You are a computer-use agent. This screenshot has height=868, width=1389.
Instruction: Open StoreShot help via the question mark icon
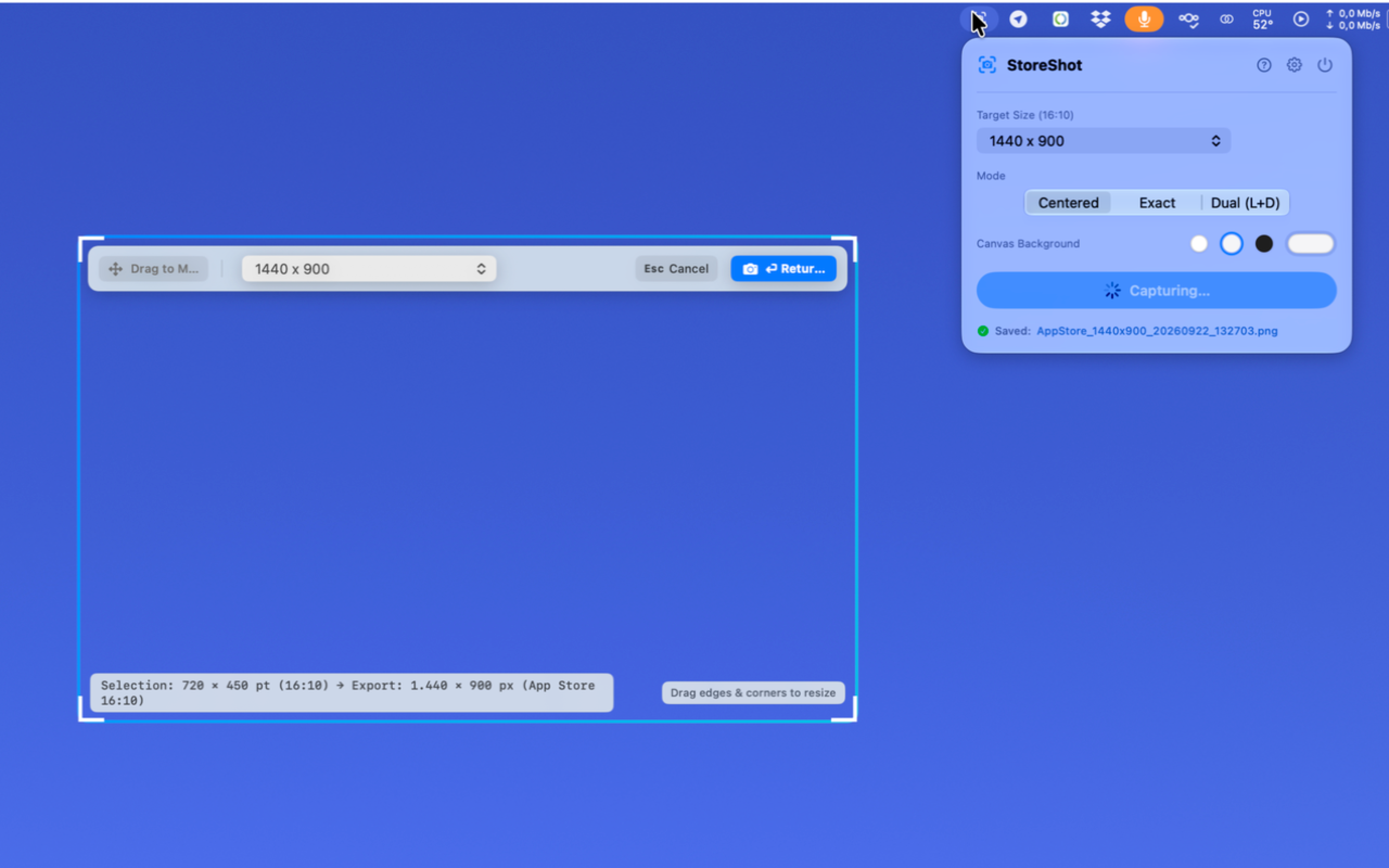pos(1263,65)
